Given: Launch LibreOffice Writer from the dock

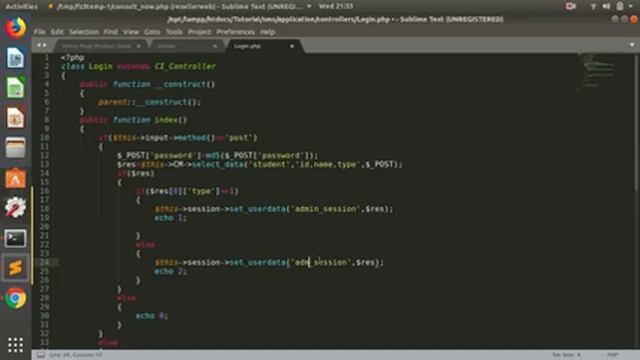Looking at the screenshot, I should coord(16,58).
